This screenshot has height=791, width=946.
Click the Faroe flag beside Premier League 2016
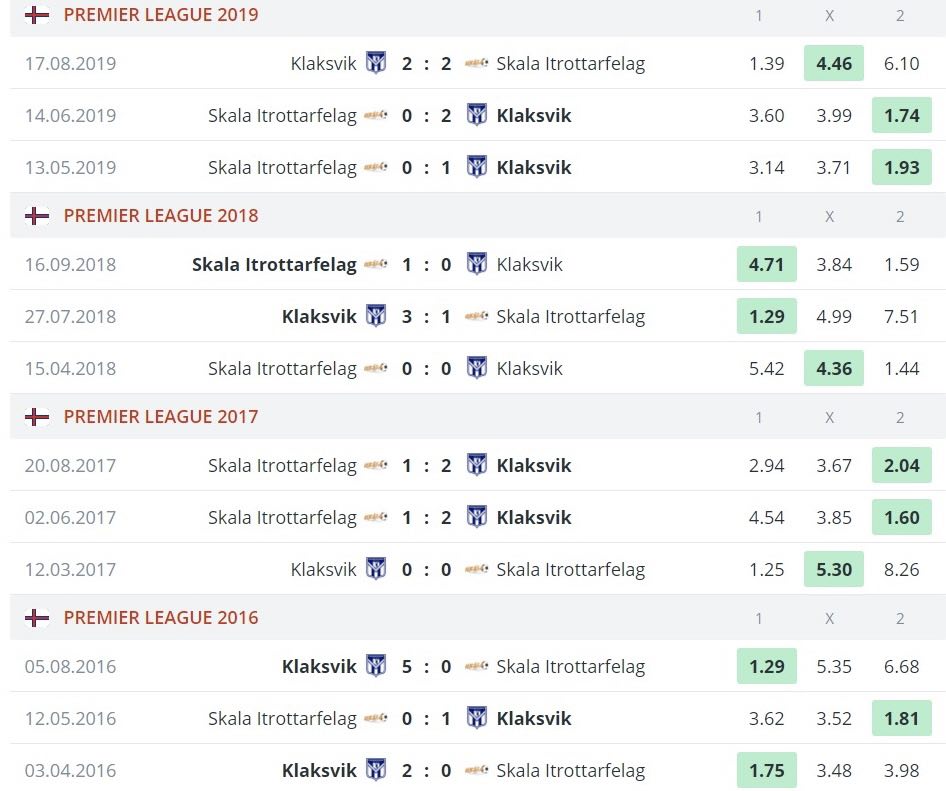37,618
